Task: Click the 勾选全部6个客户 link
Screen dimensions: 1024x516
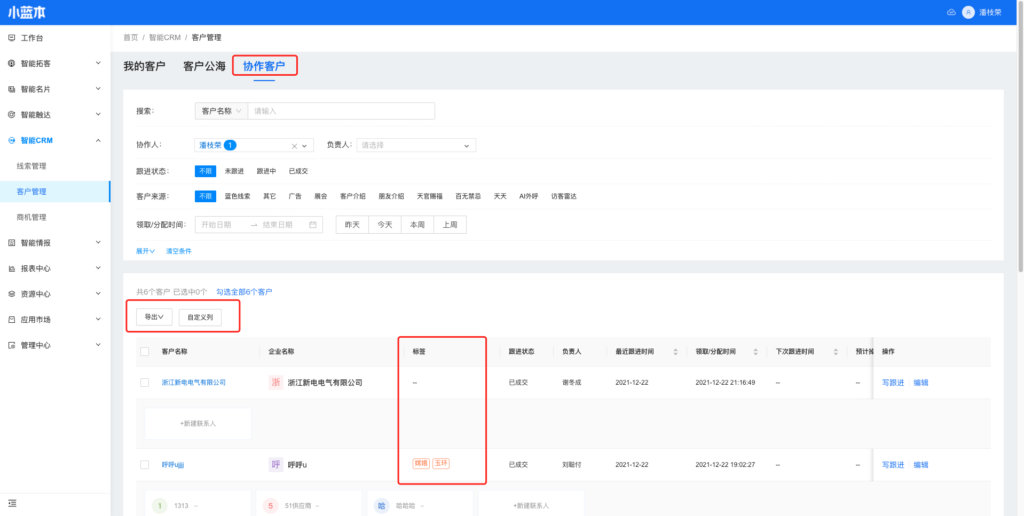Action: (x=244, y=292)
